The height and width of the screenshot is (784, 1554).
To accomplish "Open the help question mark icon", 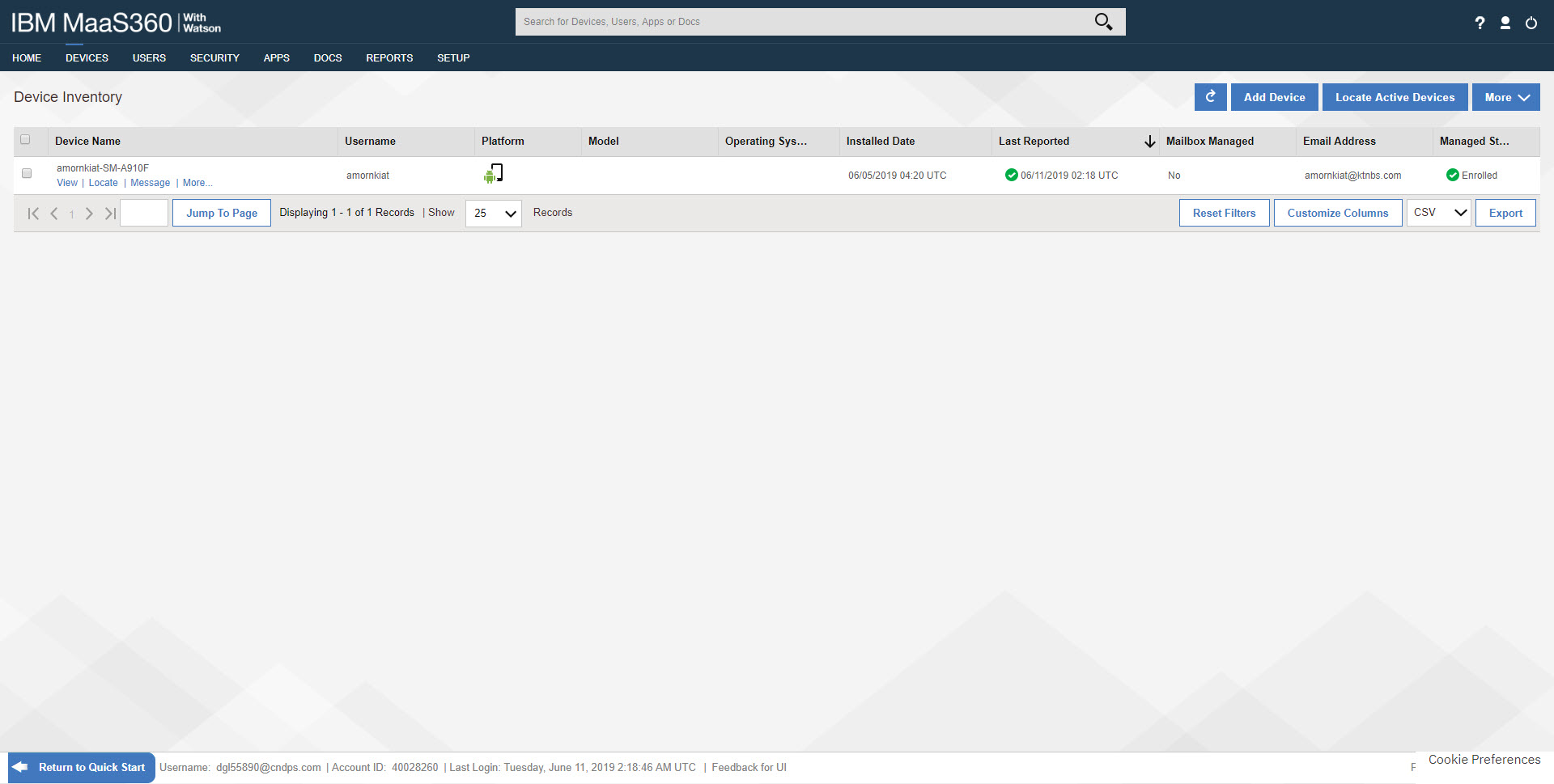I will (1480, 23).
